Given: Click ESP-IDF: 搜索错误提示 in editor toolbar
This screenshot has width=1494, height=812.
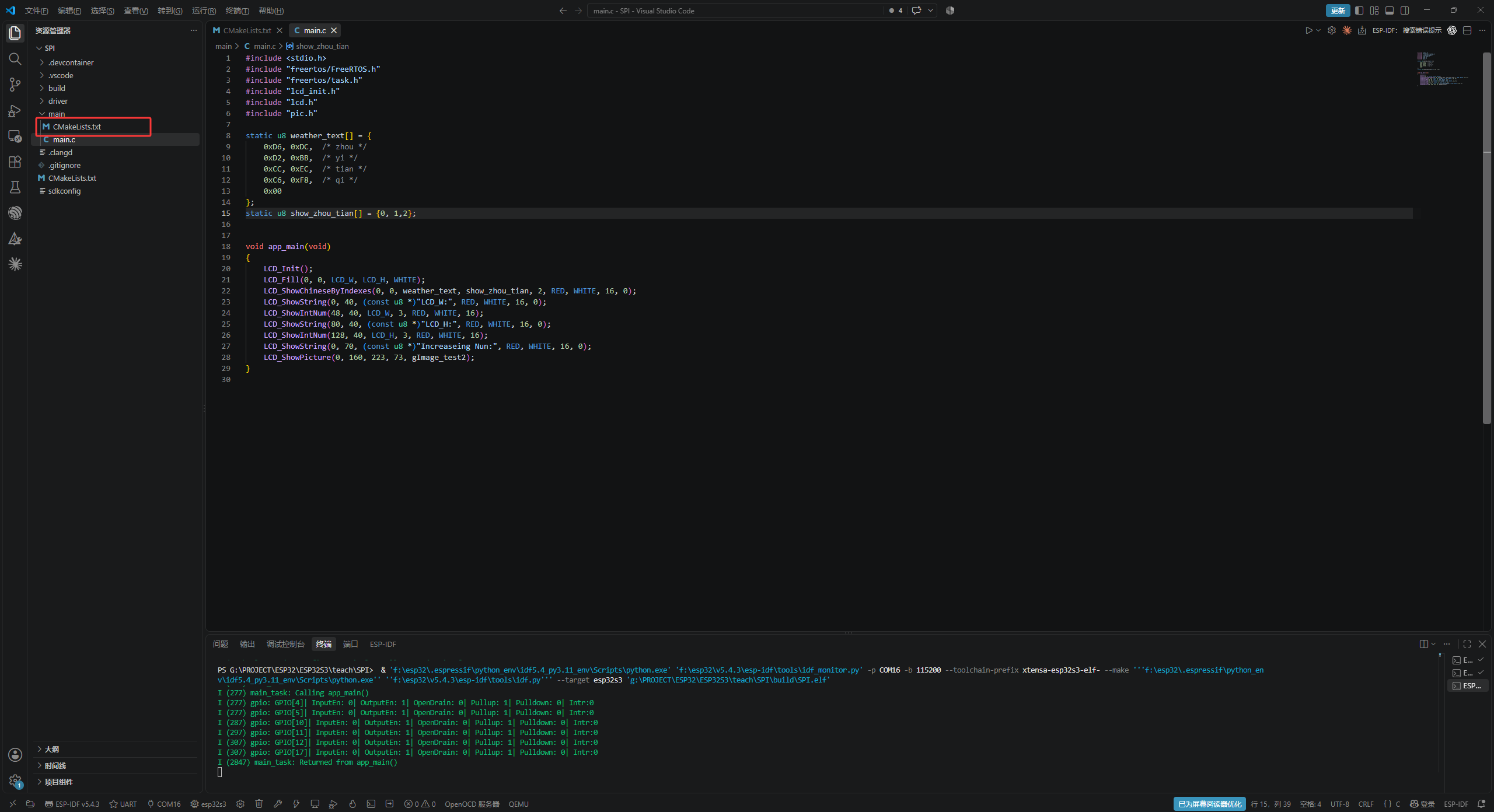Looking at the screenshot, I should [1406, 30].
